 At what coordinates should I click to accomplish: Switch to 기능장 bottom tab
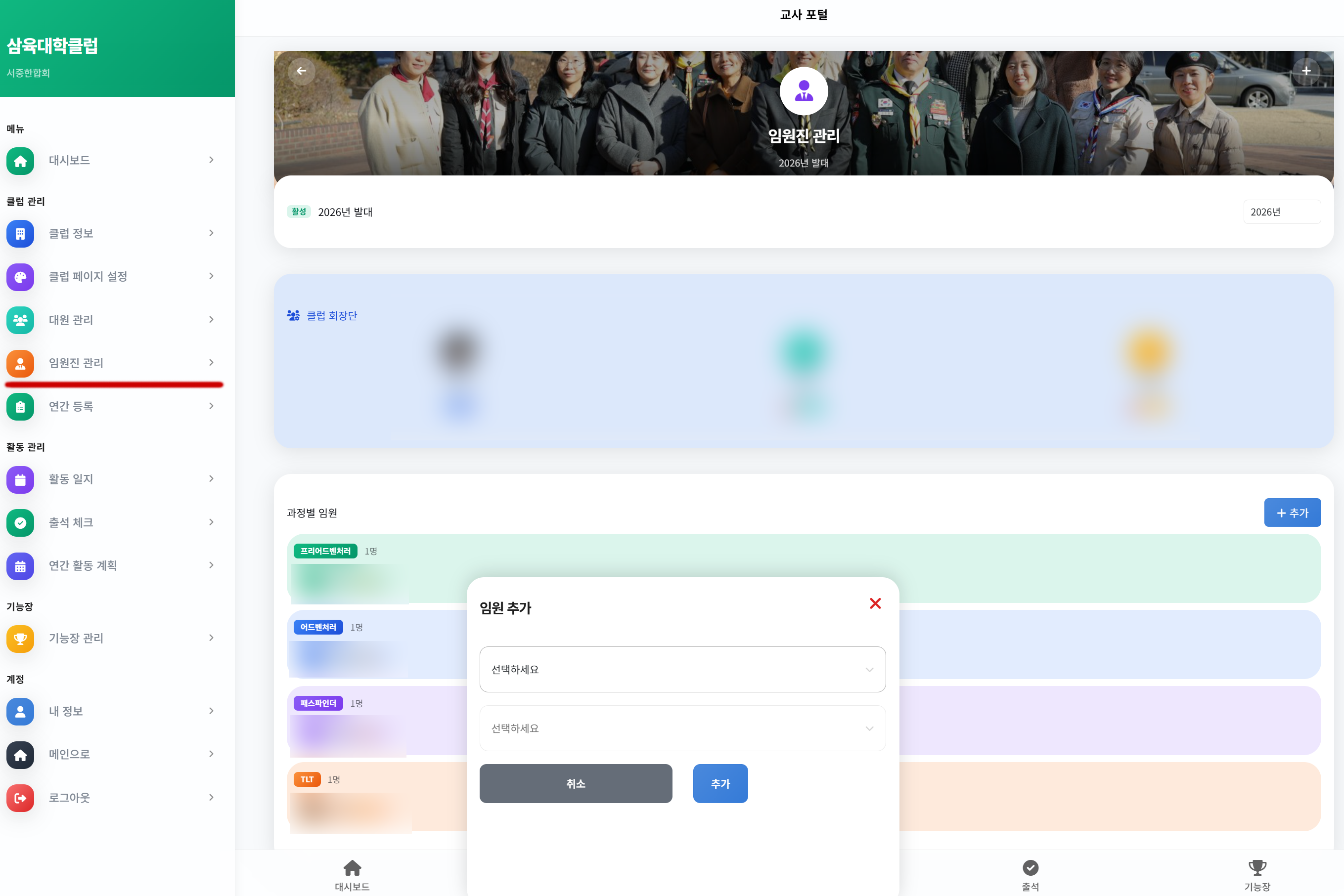[1256, 875]
